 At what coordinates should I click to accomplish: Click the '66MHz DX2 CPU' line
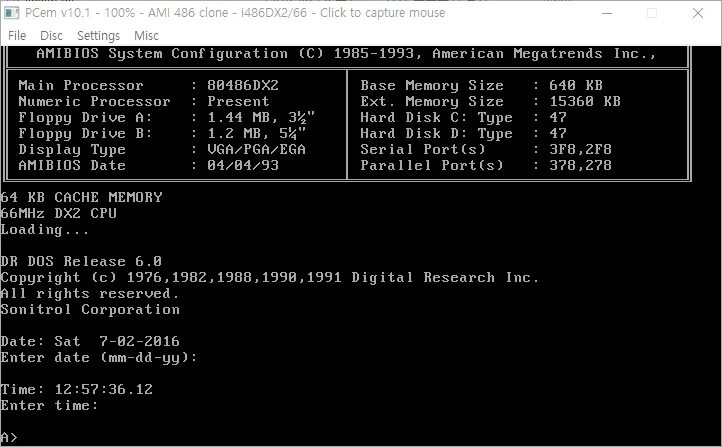(58, 213)
